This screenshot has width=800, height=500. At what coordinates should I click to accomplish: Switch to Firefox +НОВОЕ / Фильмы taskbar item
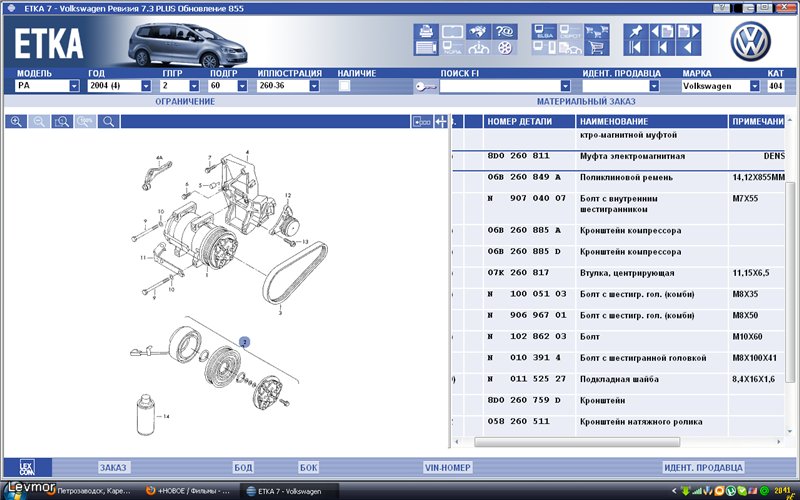point(188,491)
